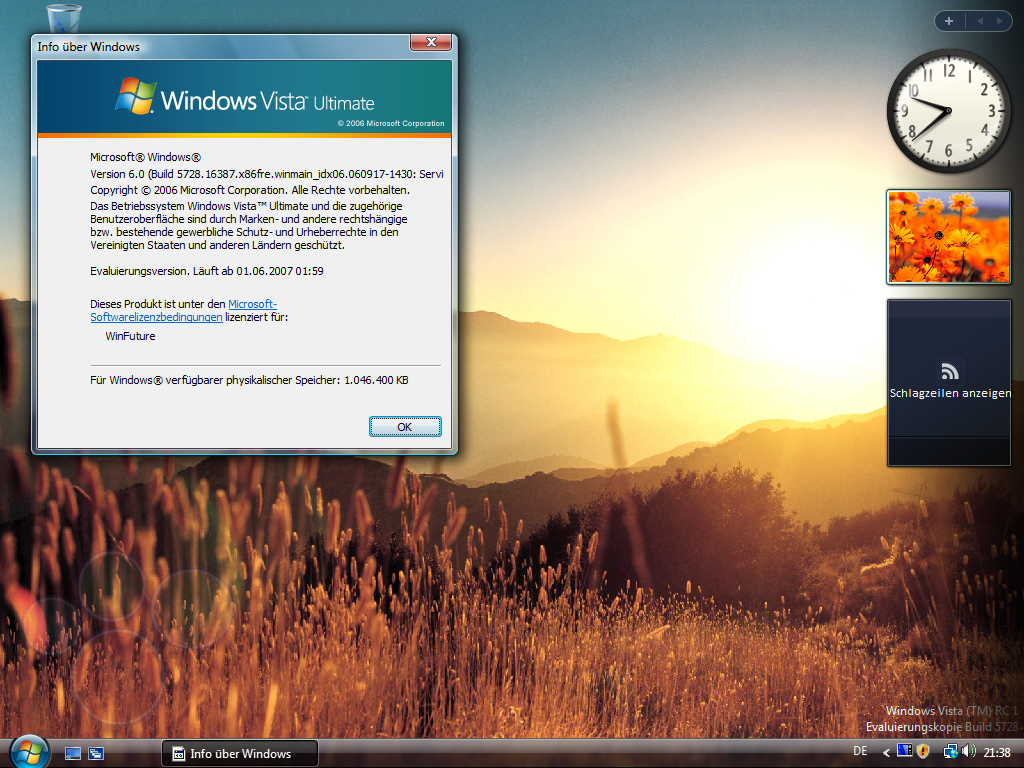Open the Recycle Bin desktop icon
1024x768 pixels.
(x=63, y=18)
